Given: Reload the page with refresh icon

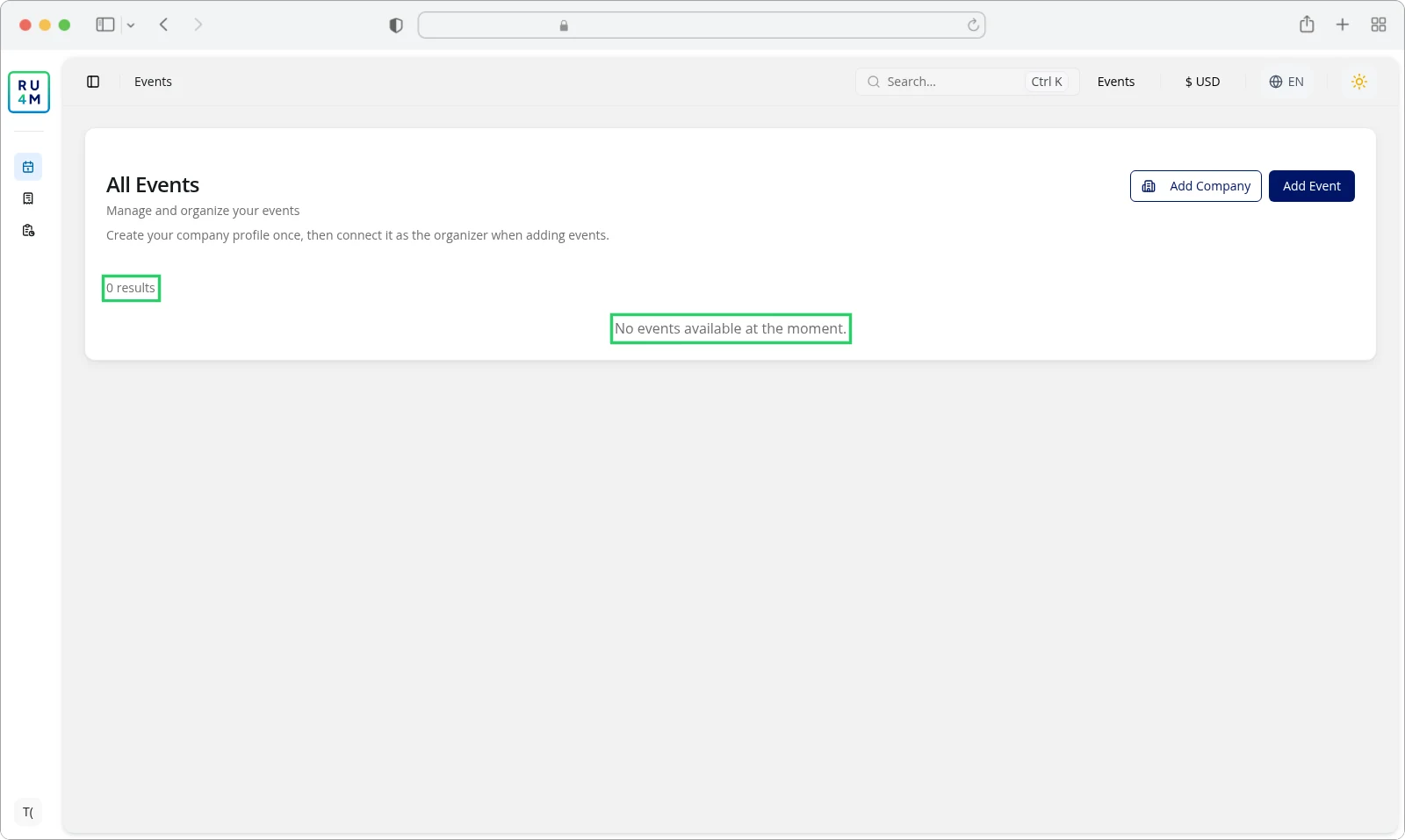Looking at the screenshot, I should point(973,25).
